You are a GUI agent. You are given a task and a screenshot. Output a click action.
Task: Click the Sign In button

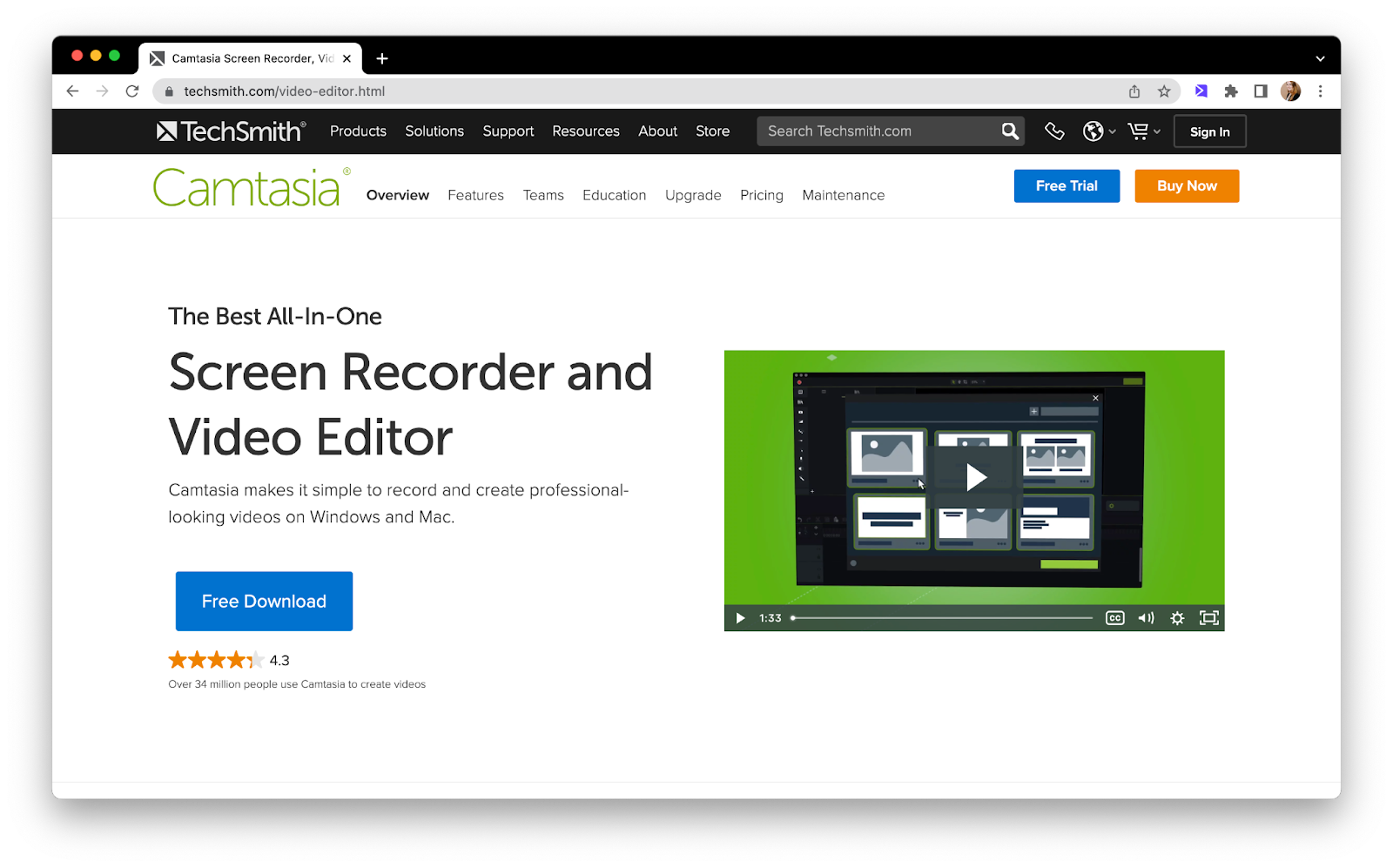pyautogui.click(x=1210, y=131)
